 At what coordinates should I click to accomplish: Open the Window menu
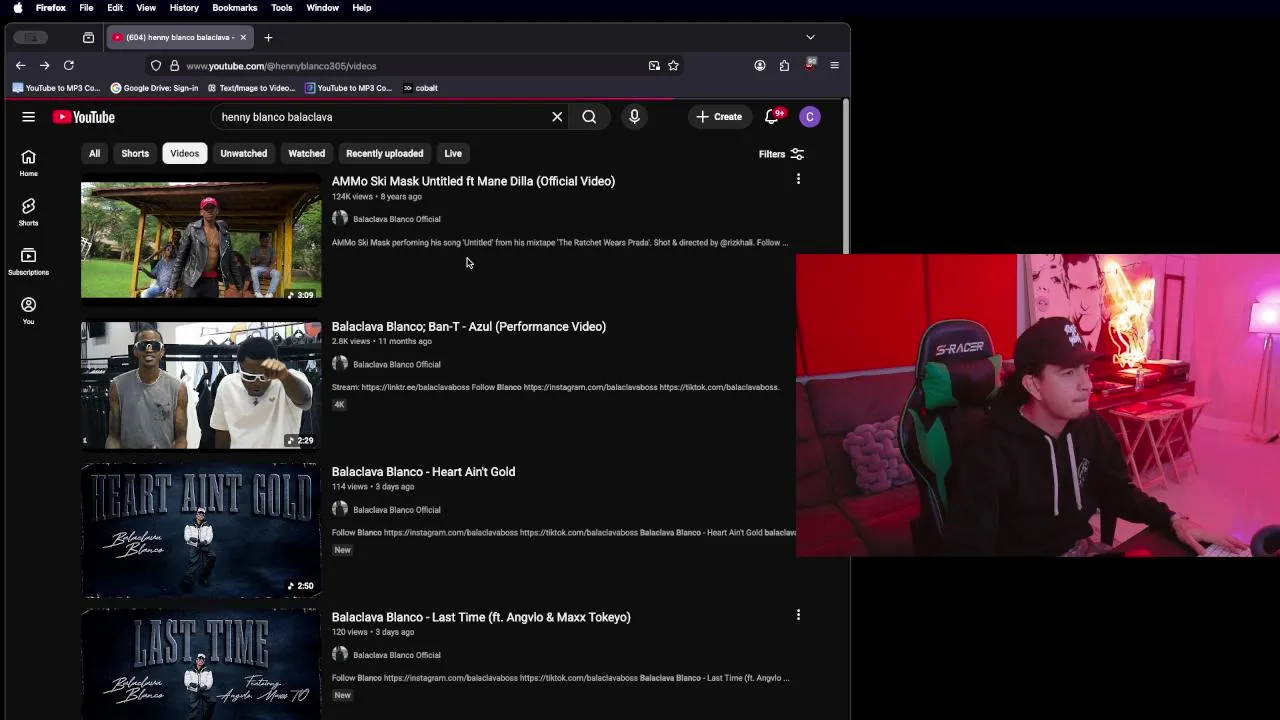pyautogui.click(x=322, y=8)
